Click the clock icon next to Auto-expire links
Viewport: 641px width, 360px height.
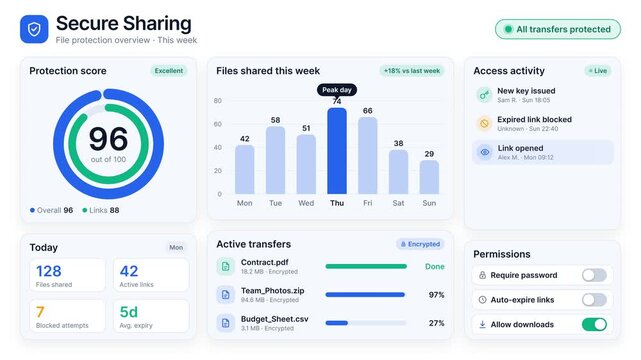coord(482,300)
